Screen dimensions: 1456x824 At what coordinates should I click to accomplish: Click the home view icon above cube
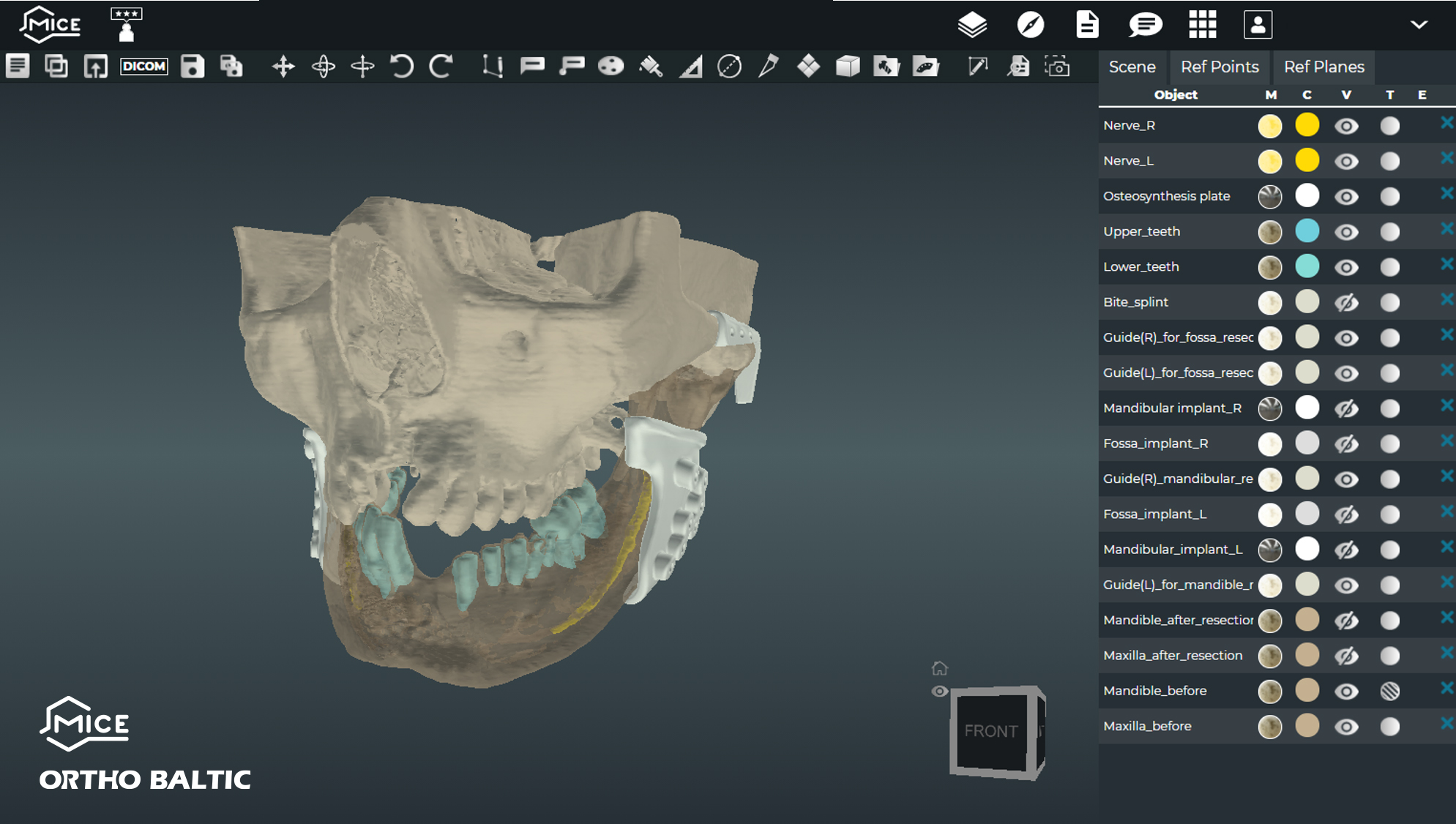pos(939,668)
